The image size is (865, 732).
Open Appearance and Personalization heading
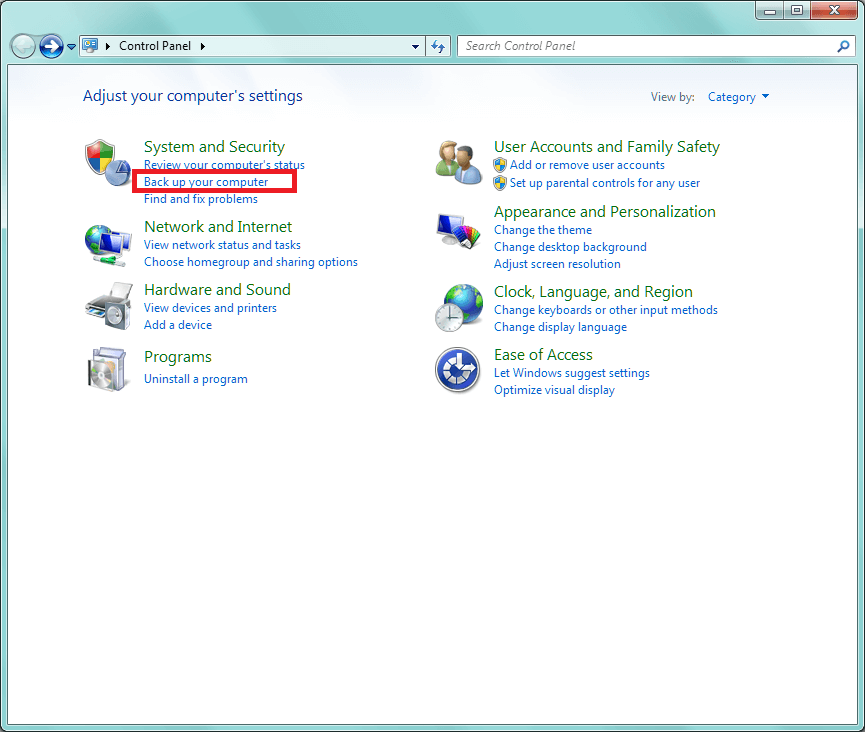click(605, 212)
